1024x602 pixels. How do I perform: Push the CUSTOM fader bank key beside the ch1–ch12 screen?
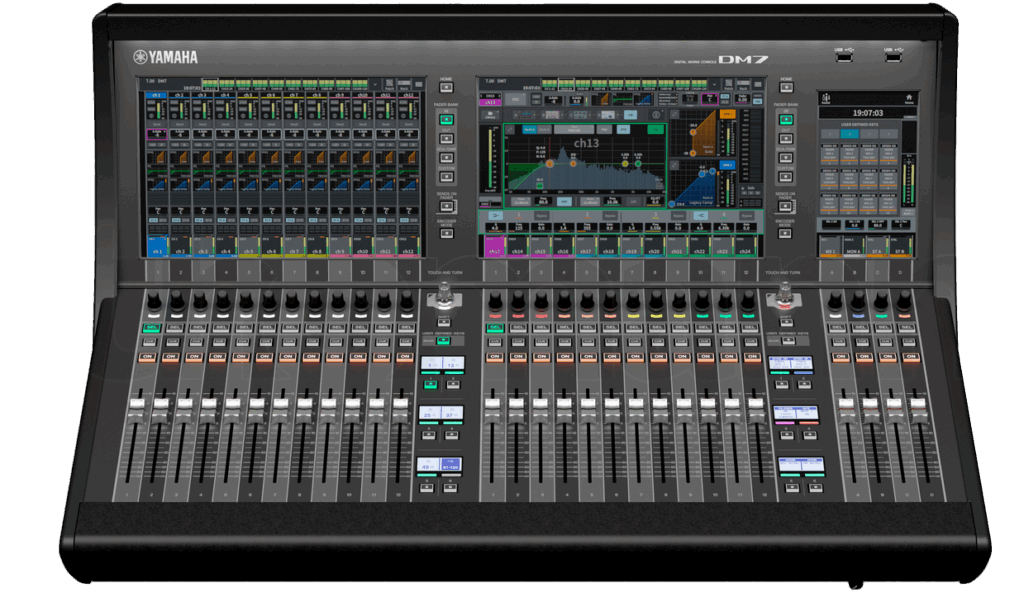click(x=447, y=177)
